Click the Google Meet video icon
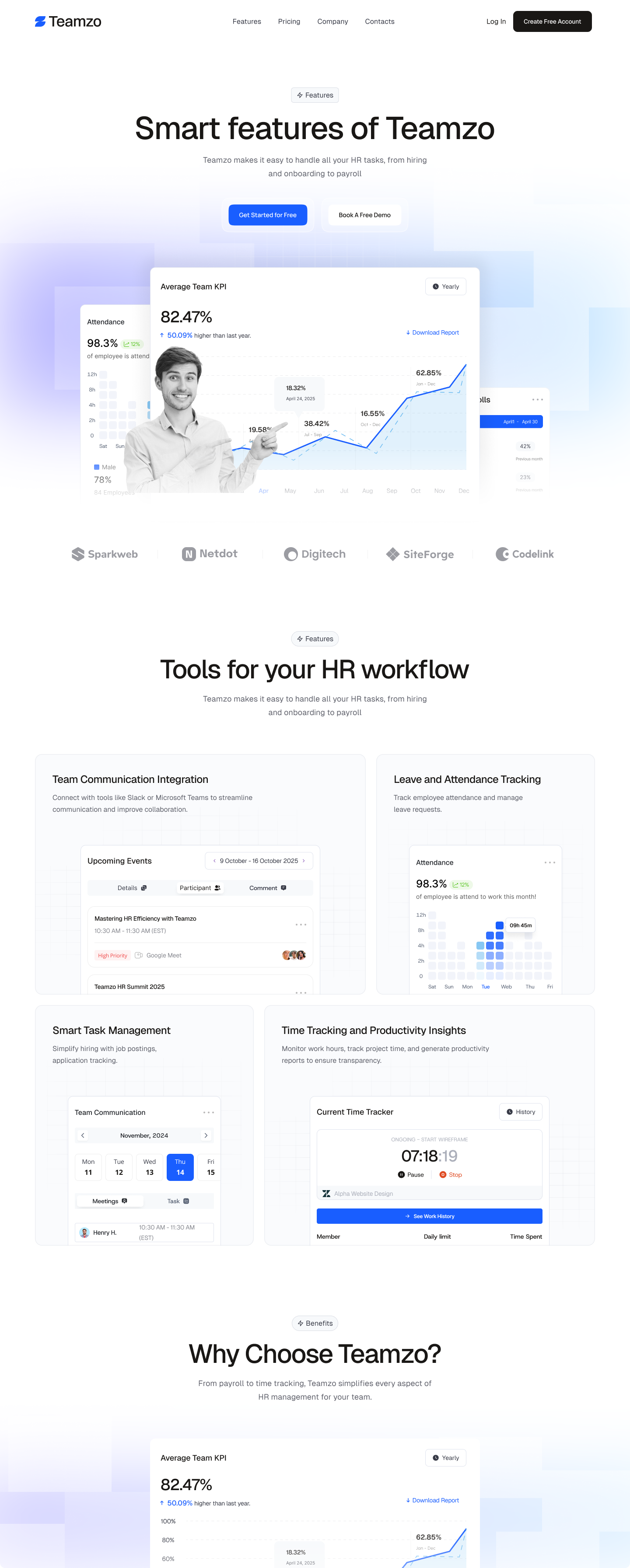 point(138,956)
